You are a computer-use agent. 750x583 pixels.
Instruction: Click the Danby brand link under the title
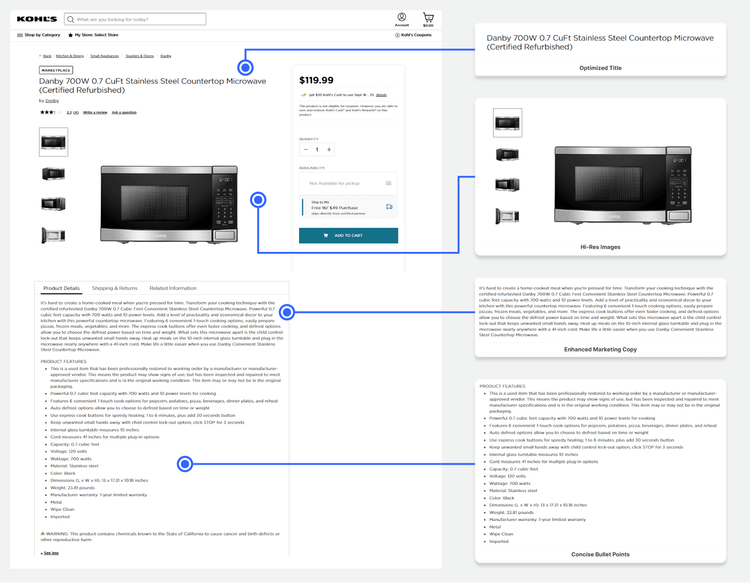pyautogui.click(x=52, y=101)
